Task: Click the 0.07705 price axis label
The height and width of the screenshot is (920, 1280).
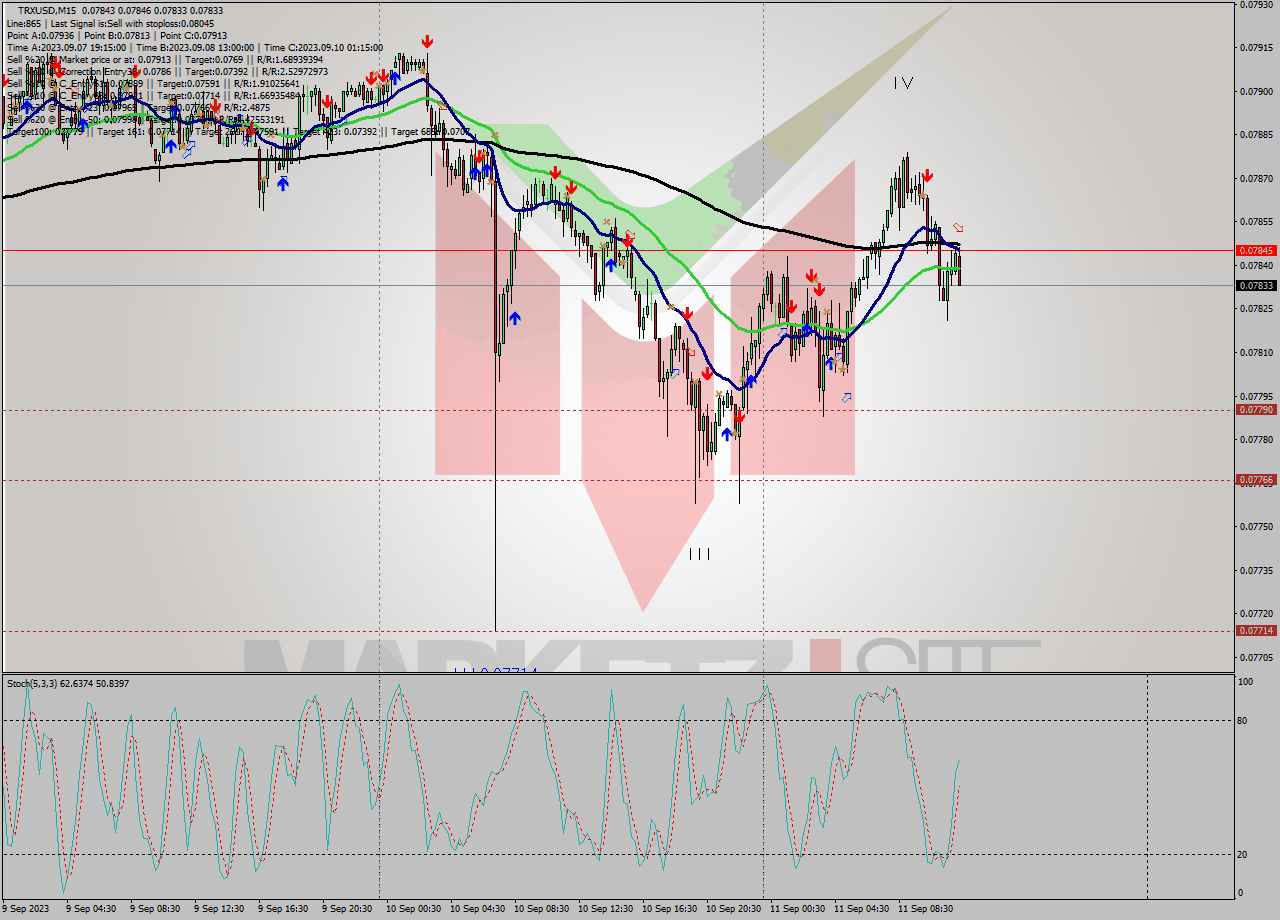Action: pyautogui.click(x=1256, y=657)
